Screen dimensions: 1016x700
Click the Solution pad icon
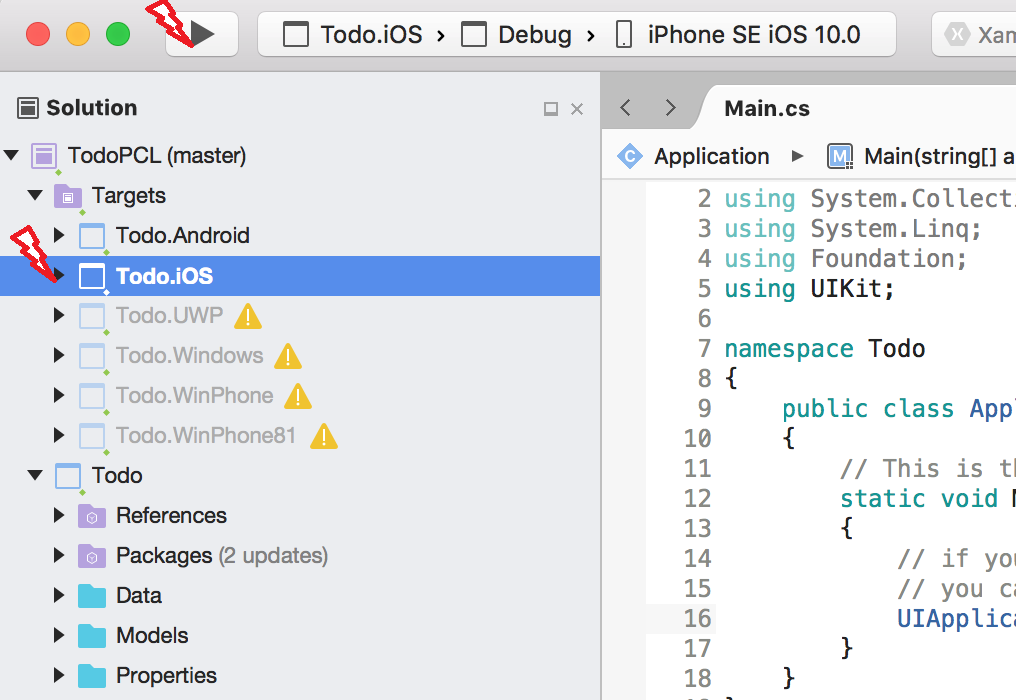[28, 108]
